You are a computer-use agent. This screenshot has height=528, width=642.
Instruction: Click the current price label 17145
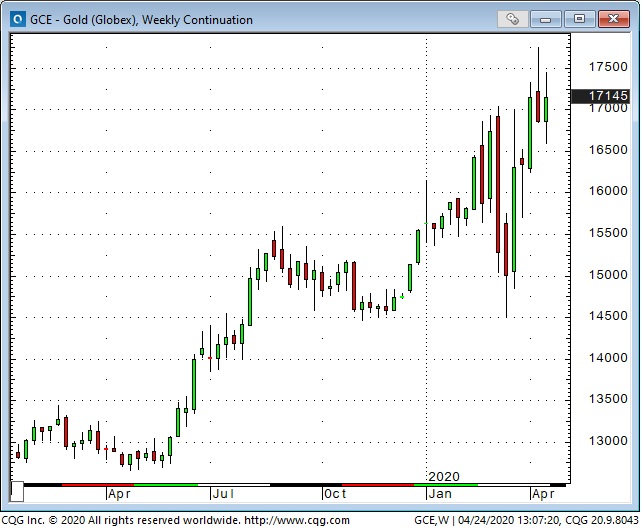(x=601, y=96)
